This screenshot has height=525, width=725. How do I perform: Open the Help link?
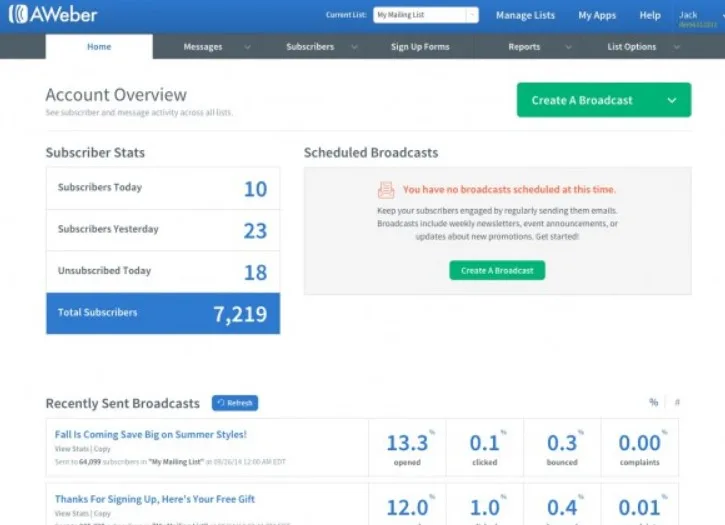click(x=650, y=15)
